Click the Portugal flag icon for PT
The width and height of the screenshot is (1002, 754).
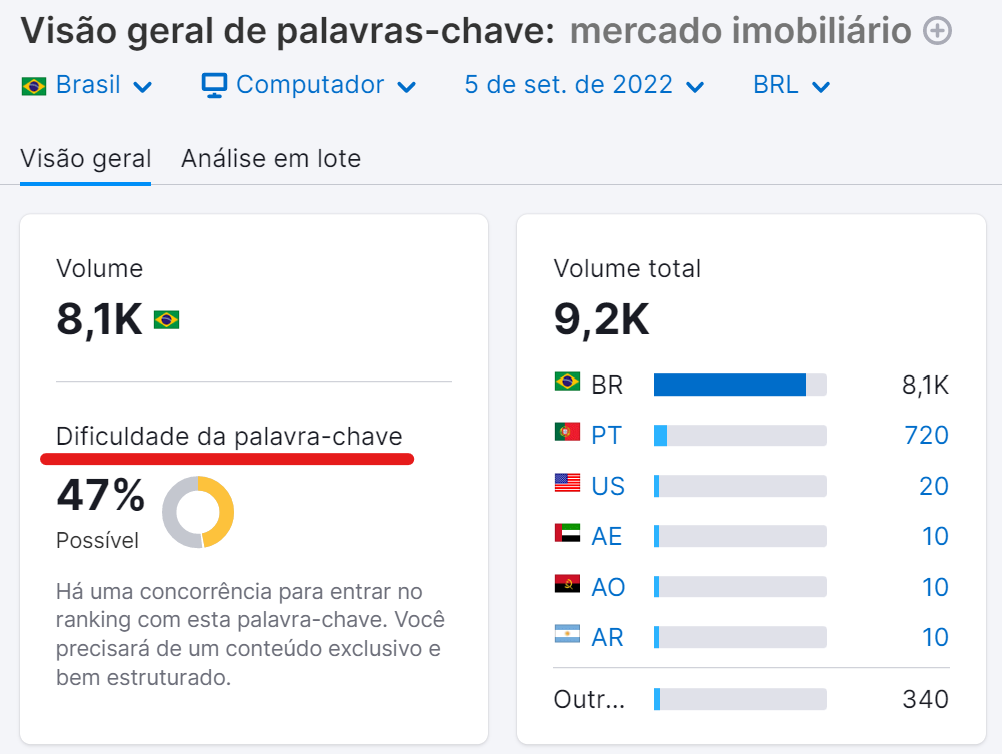pyautogui.click(x=567, y=435)
